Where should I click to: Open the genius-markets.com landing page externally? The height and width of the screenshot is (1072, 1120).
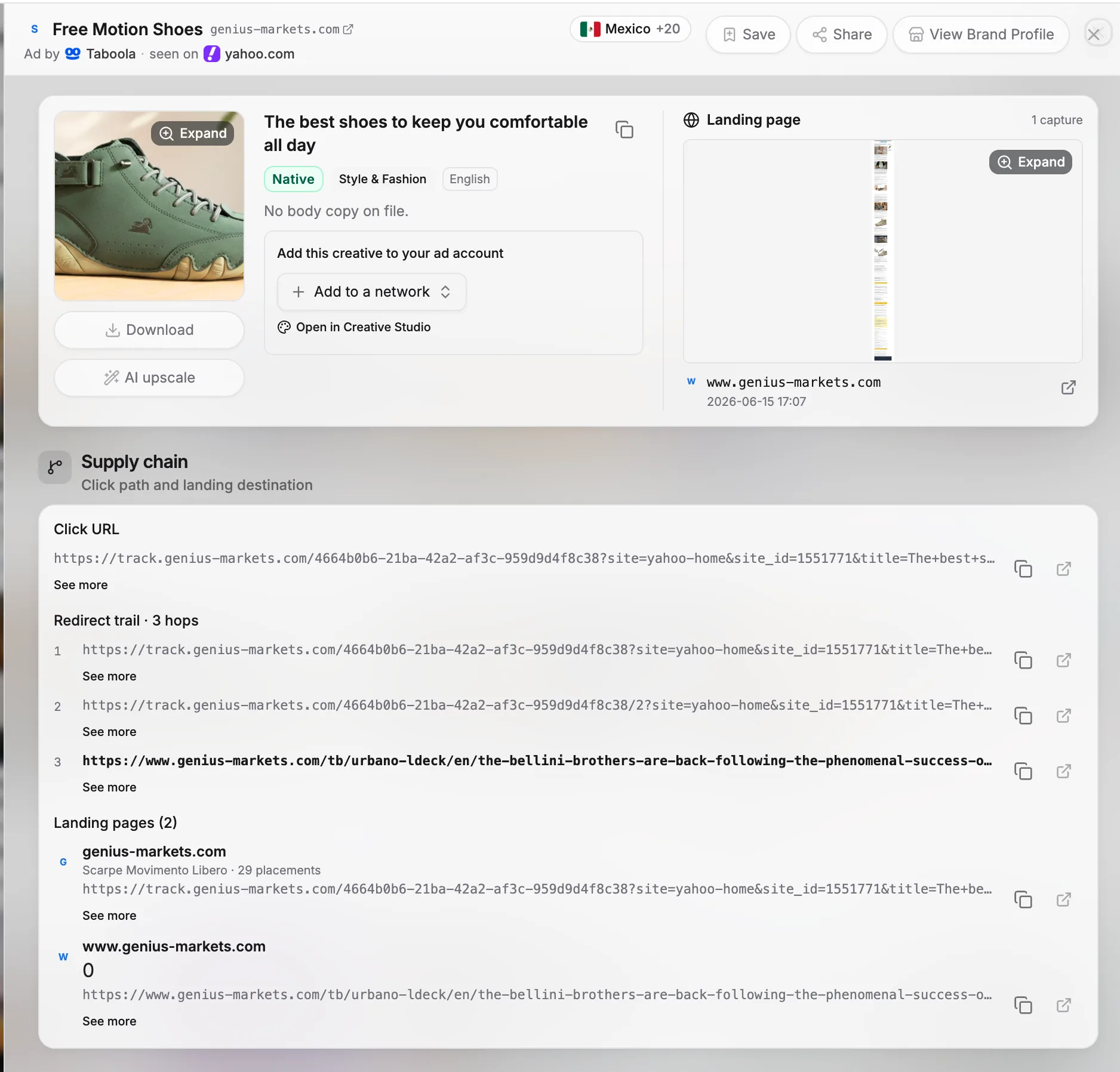point(1064,900)
